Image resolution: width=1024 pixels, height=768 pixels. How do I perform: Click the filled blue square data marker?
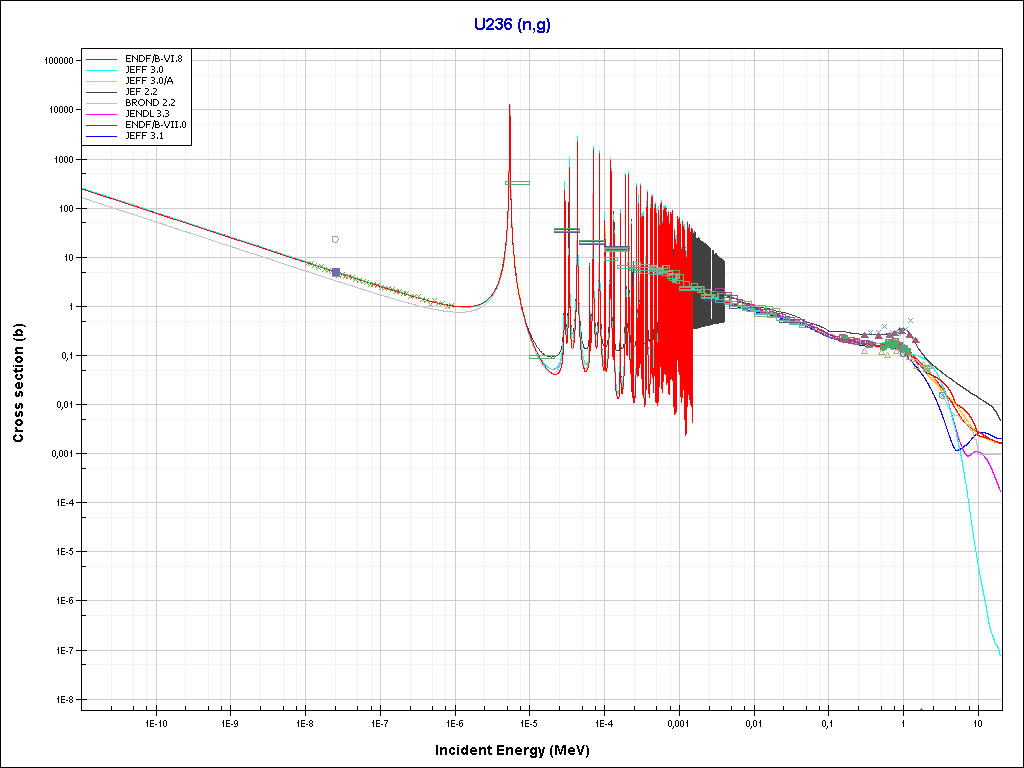click(x=336, y=272)
